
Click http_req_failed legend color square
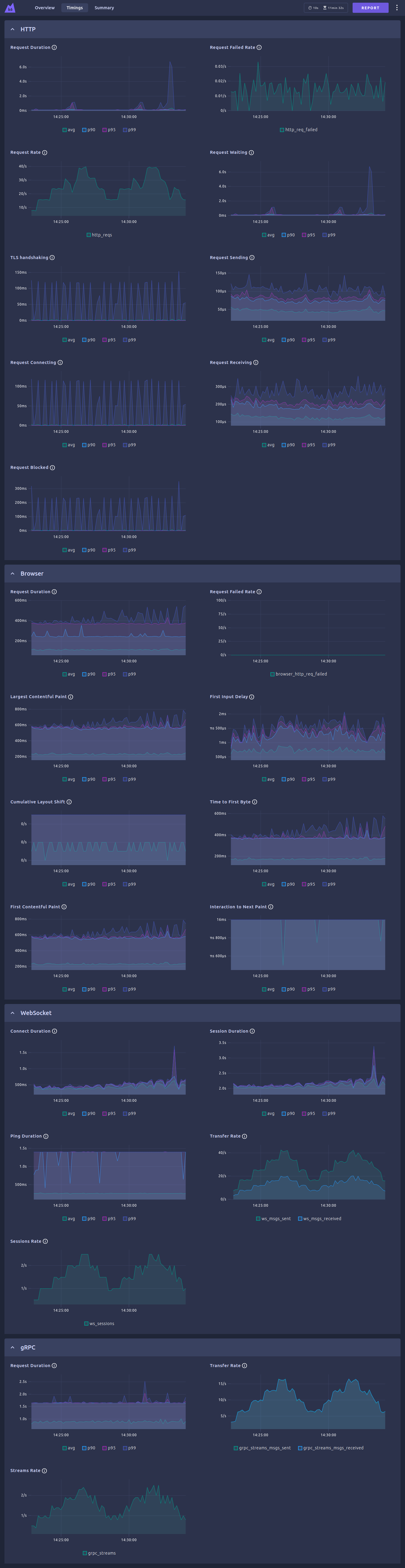[x=282, y=130]
